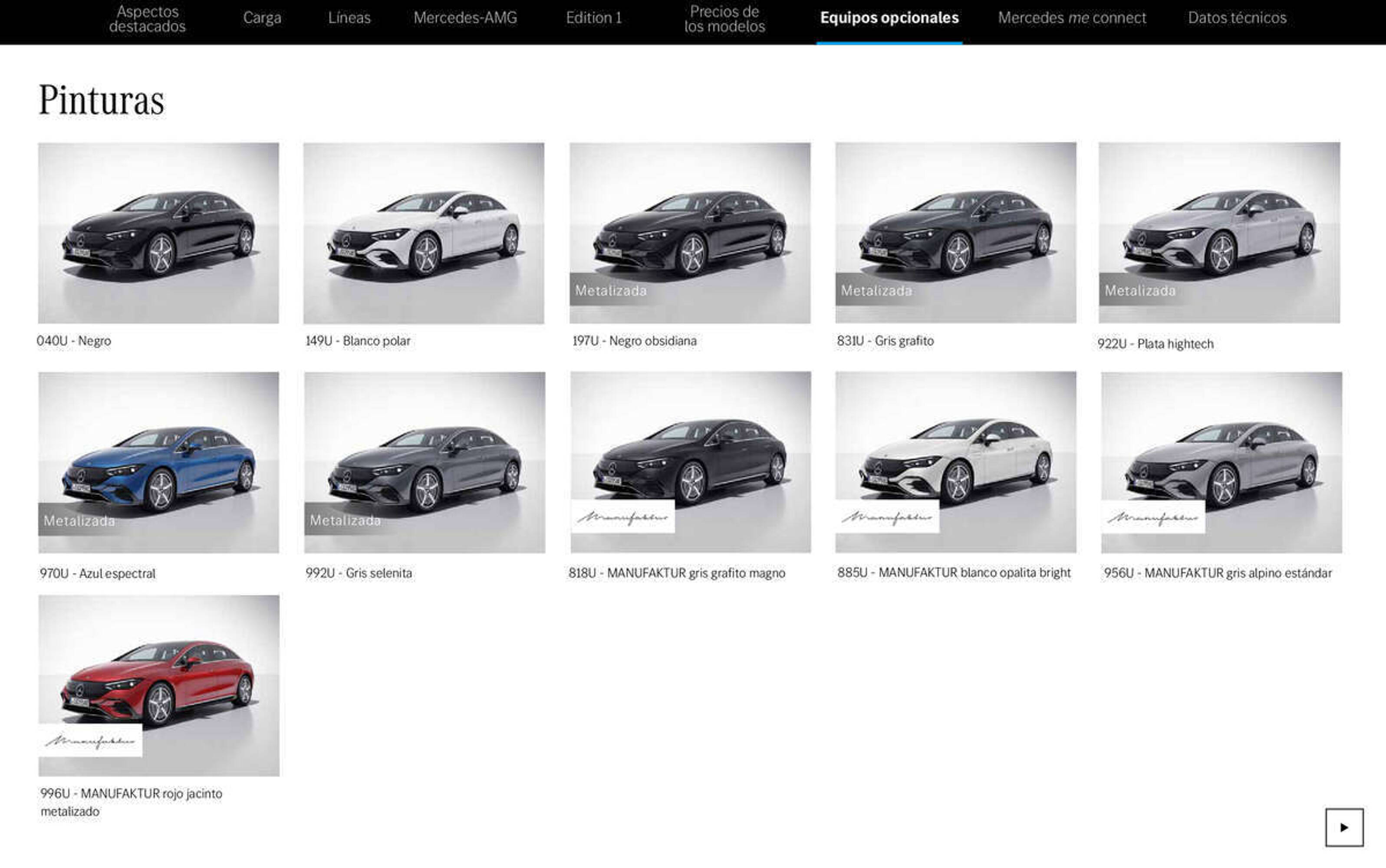
Task: Switch to the Líneas tab
Action: (x=349, y=18)
